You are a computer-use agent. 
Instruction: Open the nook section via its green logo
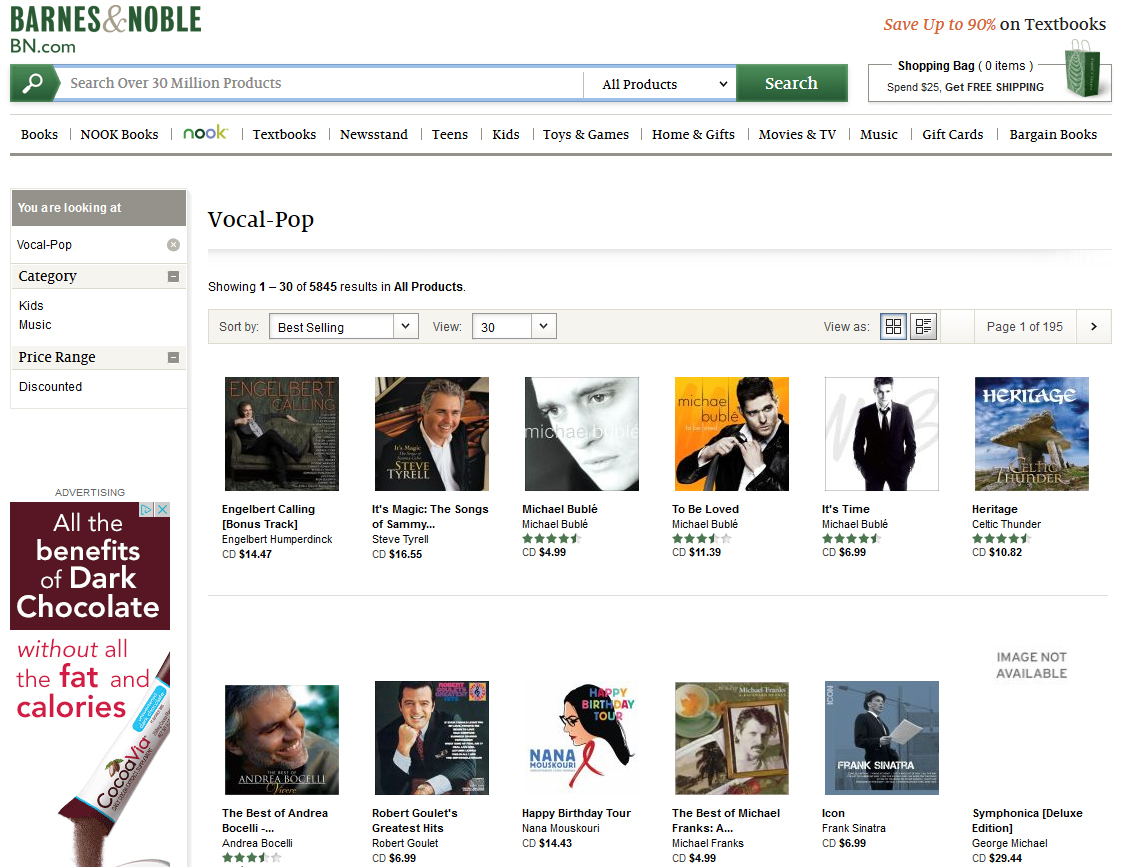click(204, 132)
